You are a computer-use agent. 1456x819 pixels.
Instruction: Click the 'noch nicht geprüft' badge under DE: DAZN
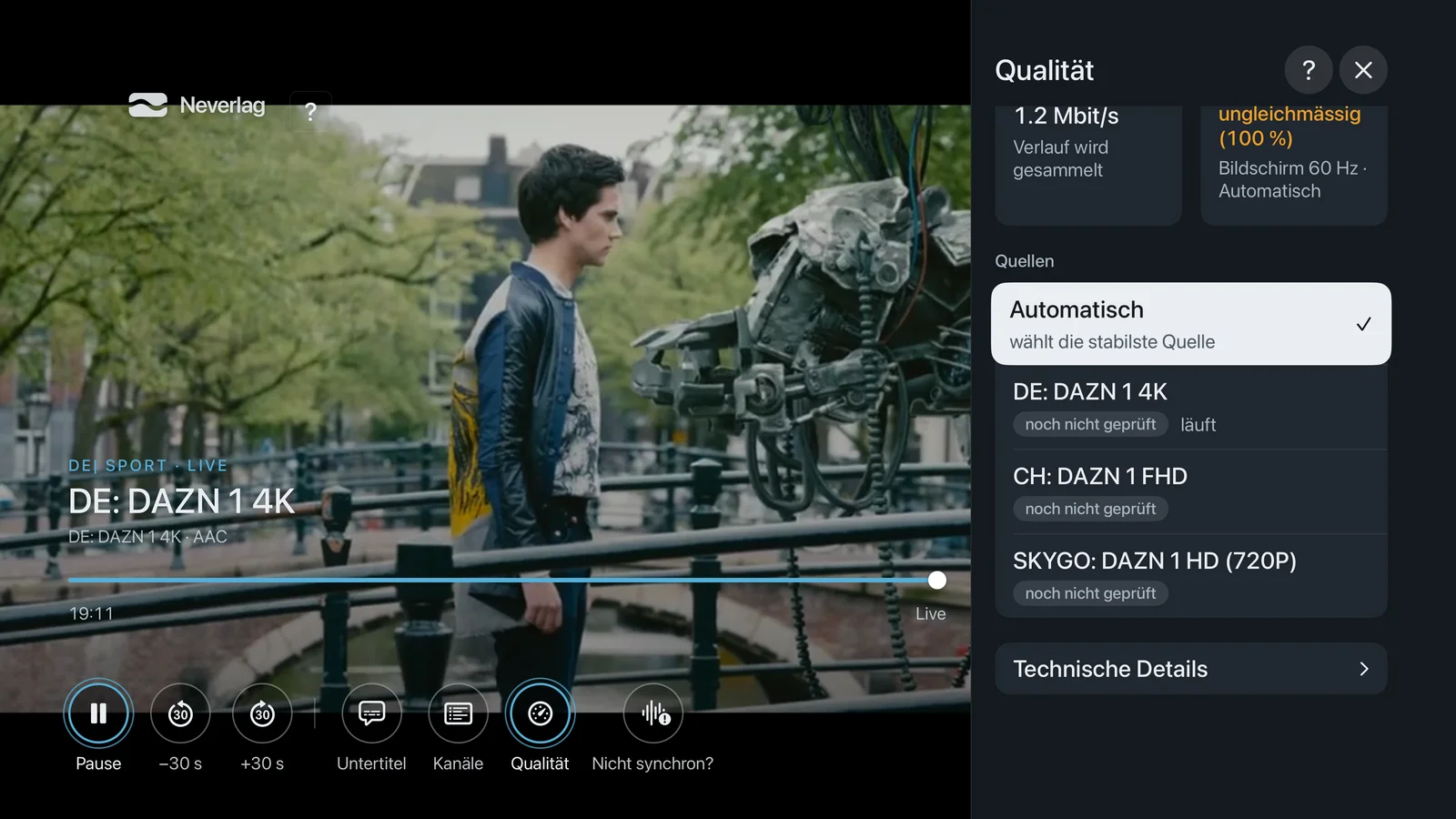coord(1090,424)
